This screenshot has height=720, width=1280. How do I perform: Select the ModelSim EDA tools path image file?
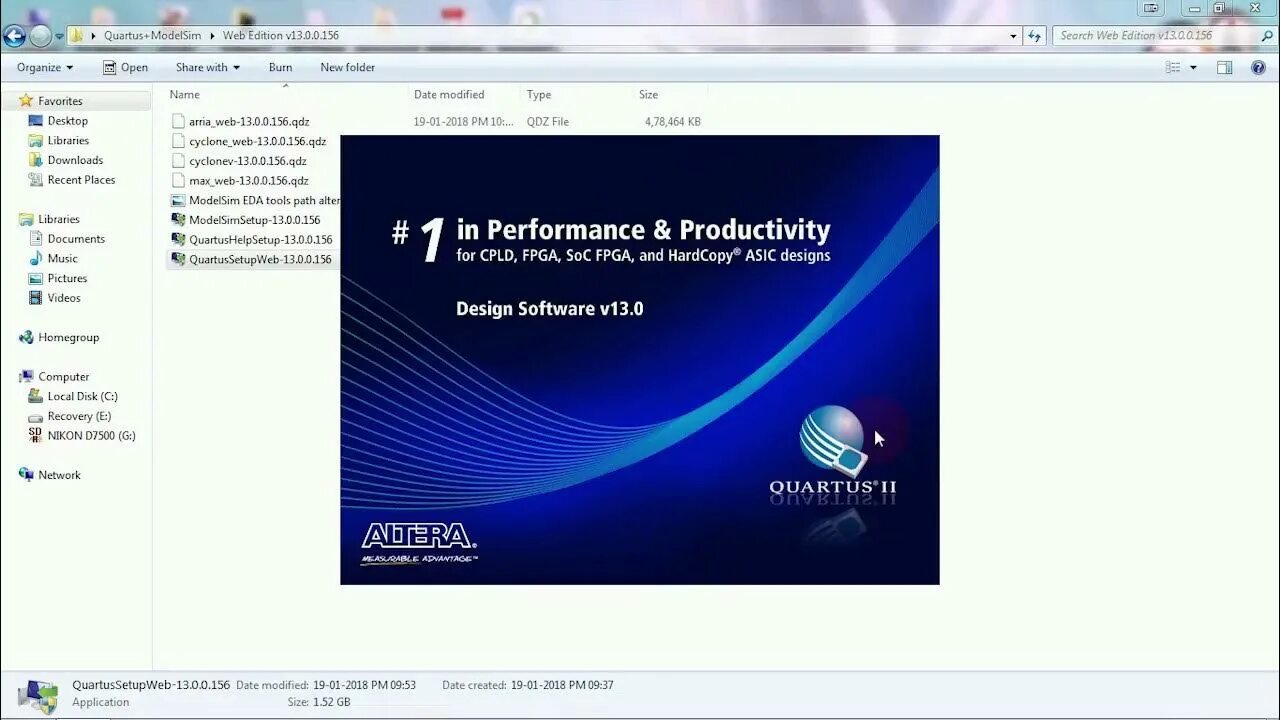[264, 200]
